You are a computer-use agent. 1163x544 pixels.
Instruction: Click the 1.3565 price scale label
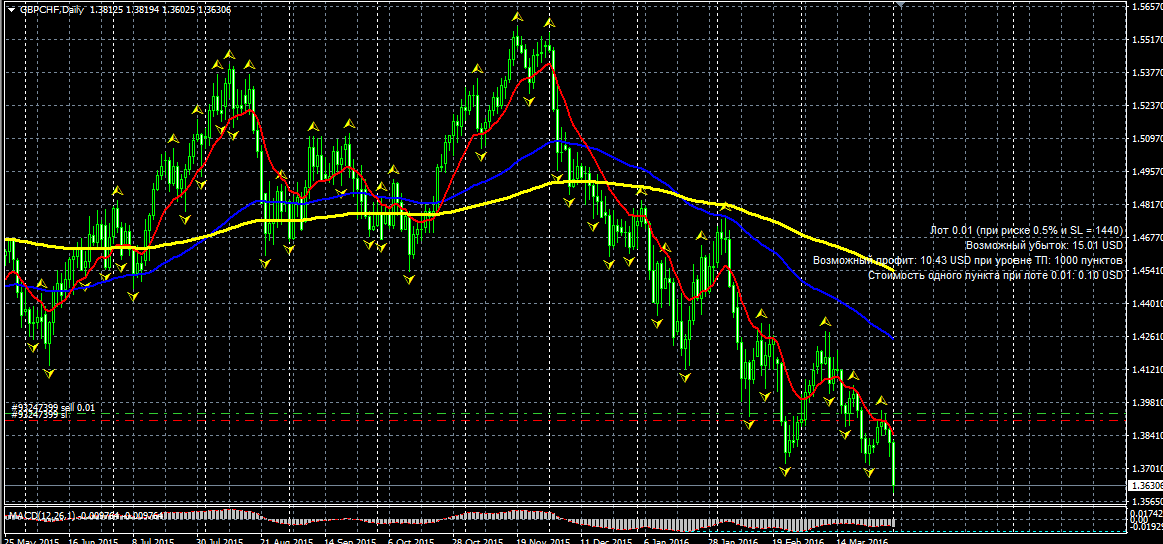coord(1147,502)
